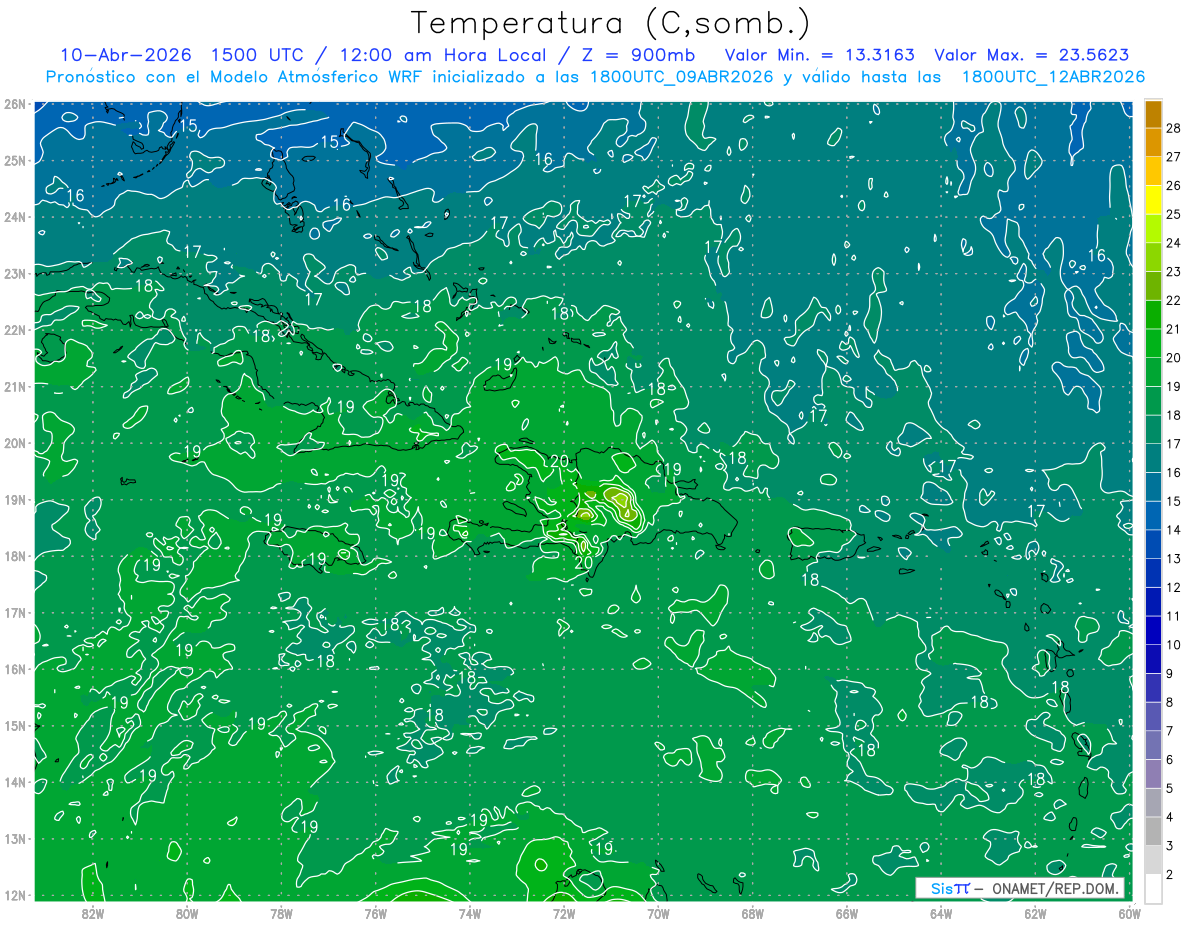
Task: Click the 82W longitude axis label
Action: (x=93, y=913)
